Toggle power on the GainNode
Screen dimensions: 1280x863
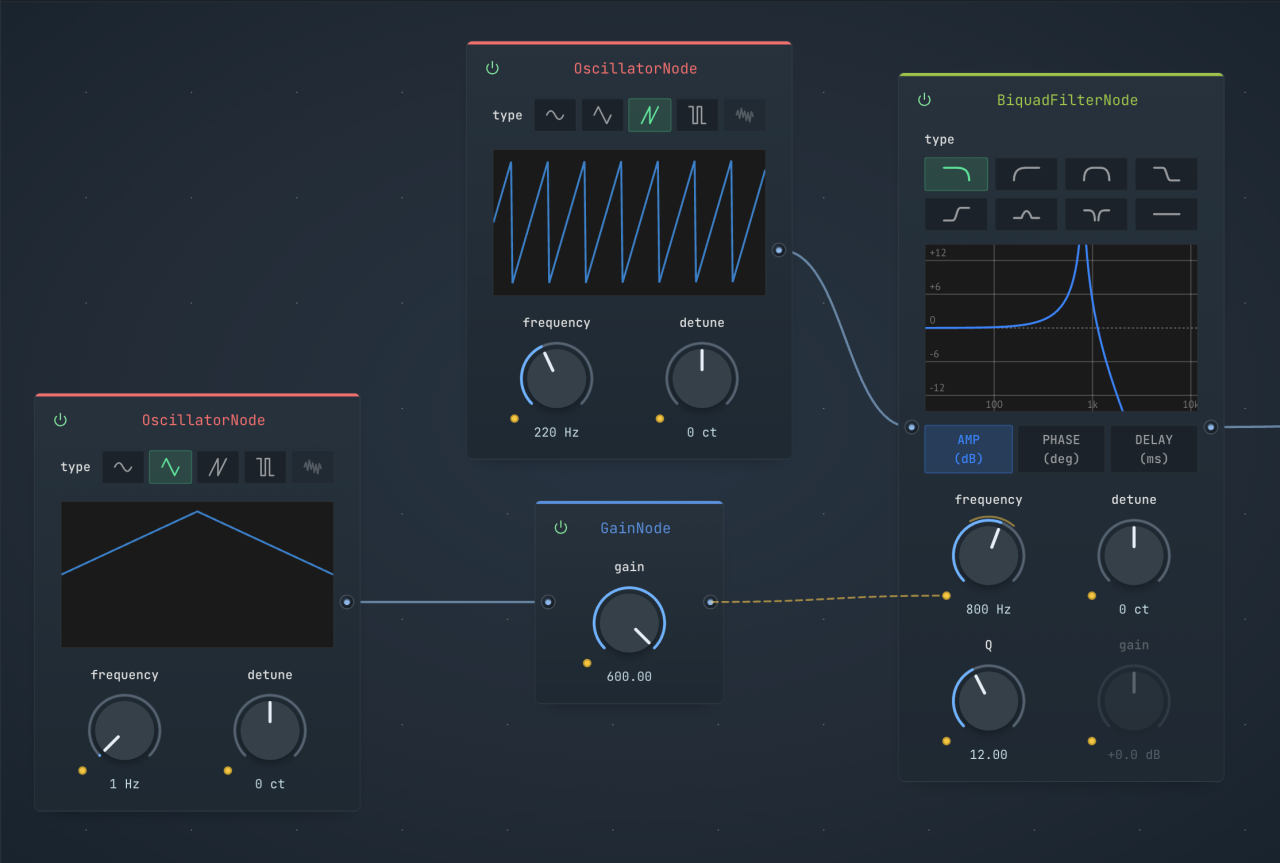point(561,527)
